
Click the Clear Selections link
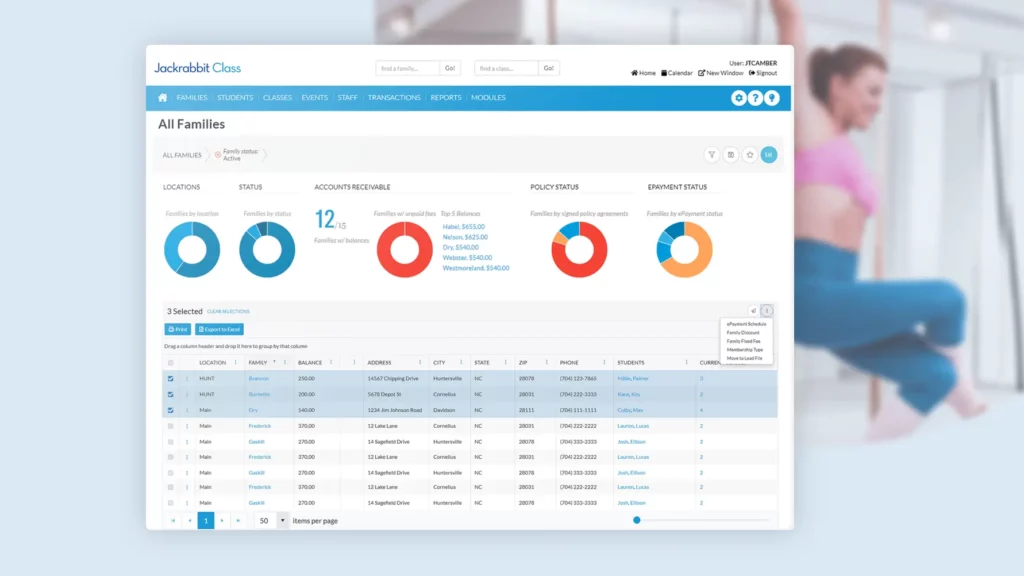[x=228, y=312]
